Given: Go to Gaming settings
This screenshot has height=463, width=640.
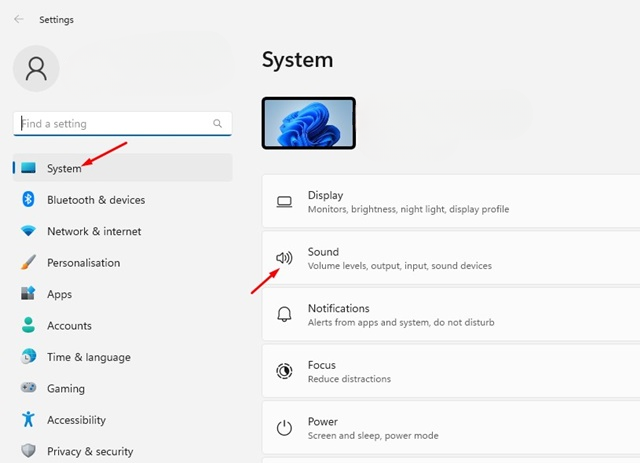Looking at the screenshot, I should (122, 388).
